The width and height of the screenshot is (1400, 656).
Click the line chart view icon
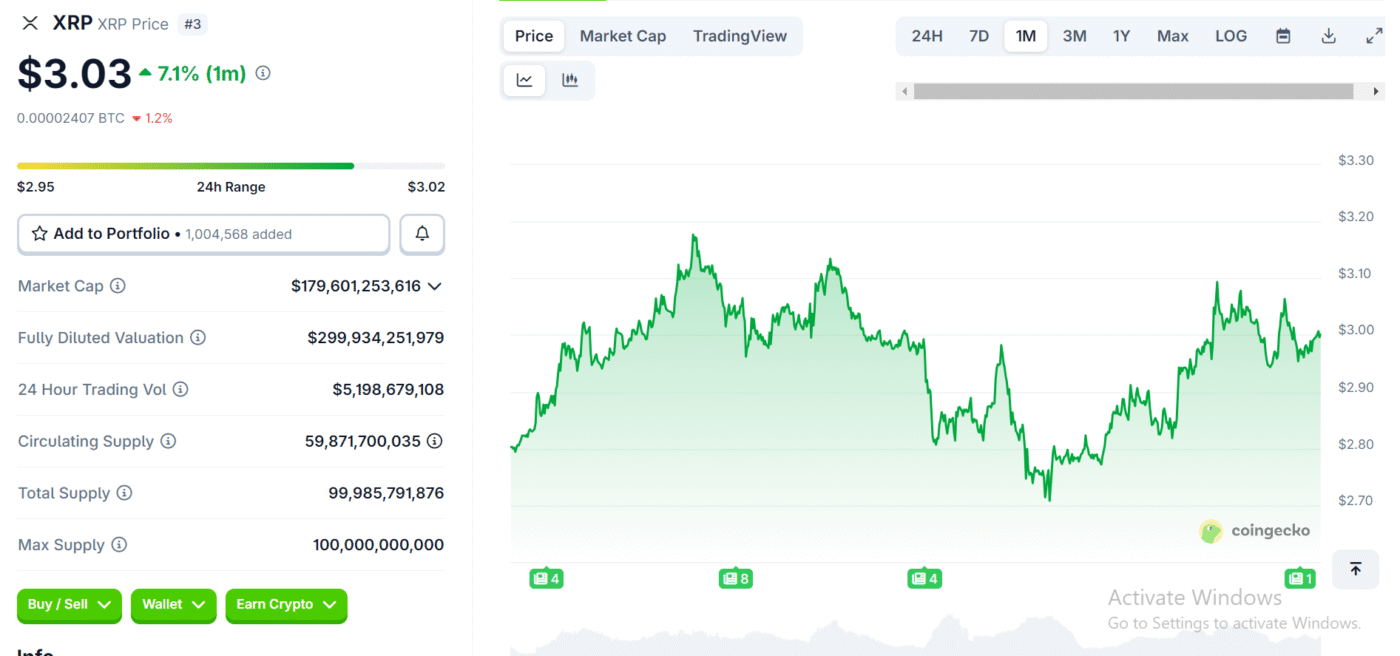(x=525, y=80)
